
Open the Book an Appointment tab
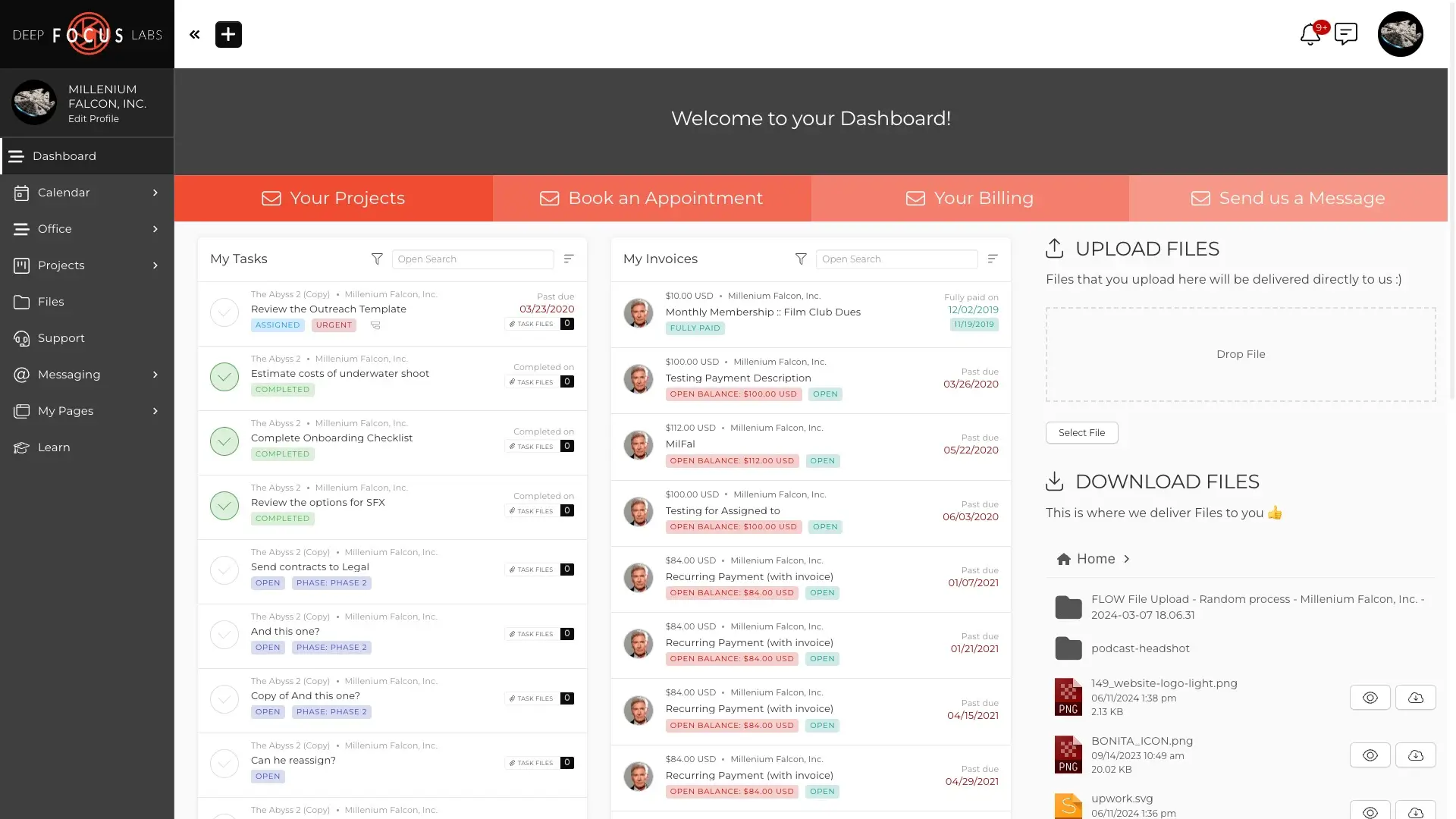pos(651,198)
